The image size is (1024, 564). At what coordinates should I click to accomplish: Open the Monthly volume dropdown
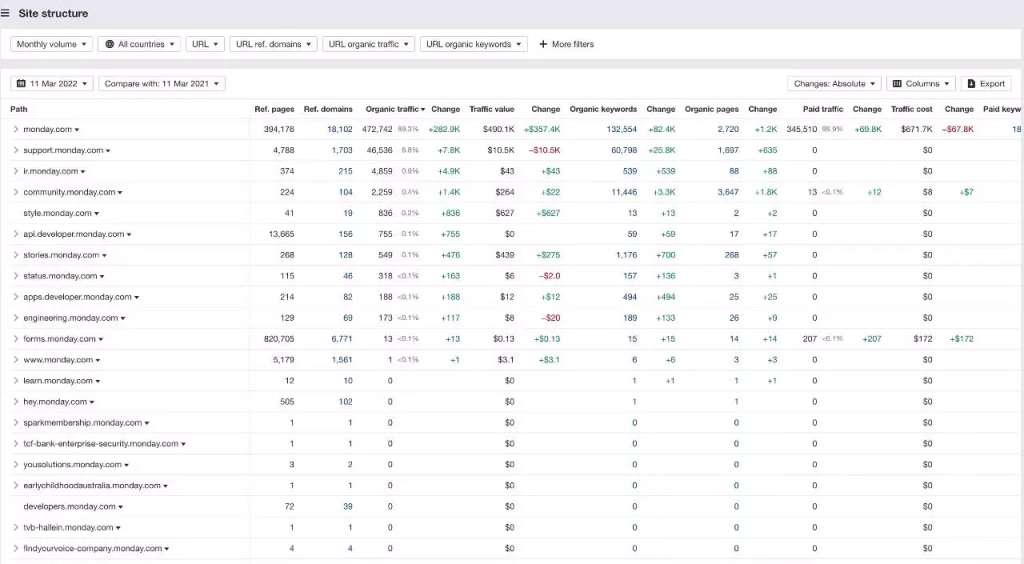52,44
